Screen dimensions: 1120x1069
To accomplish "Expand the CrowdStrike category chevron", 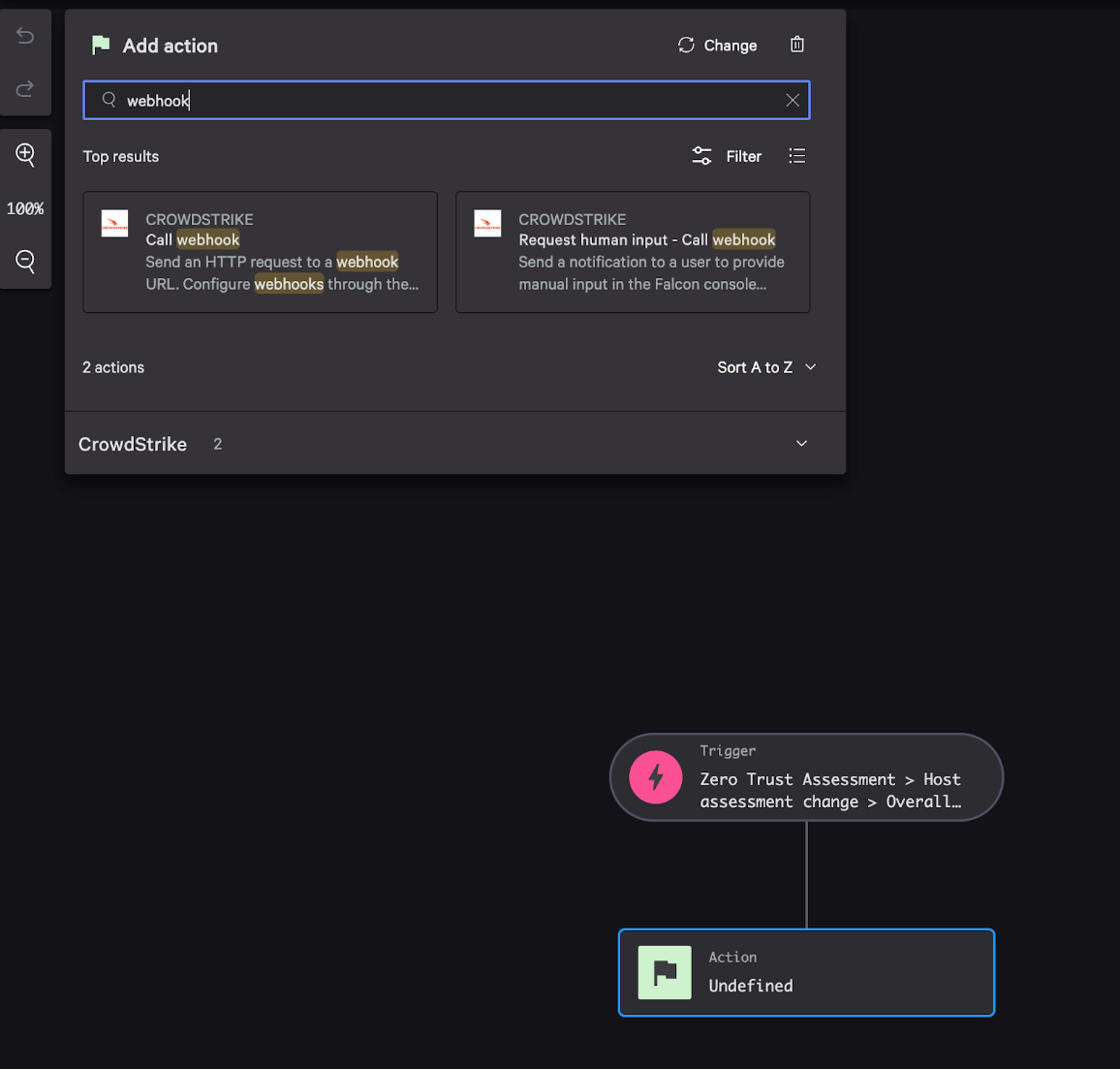I will click(801, 444).
